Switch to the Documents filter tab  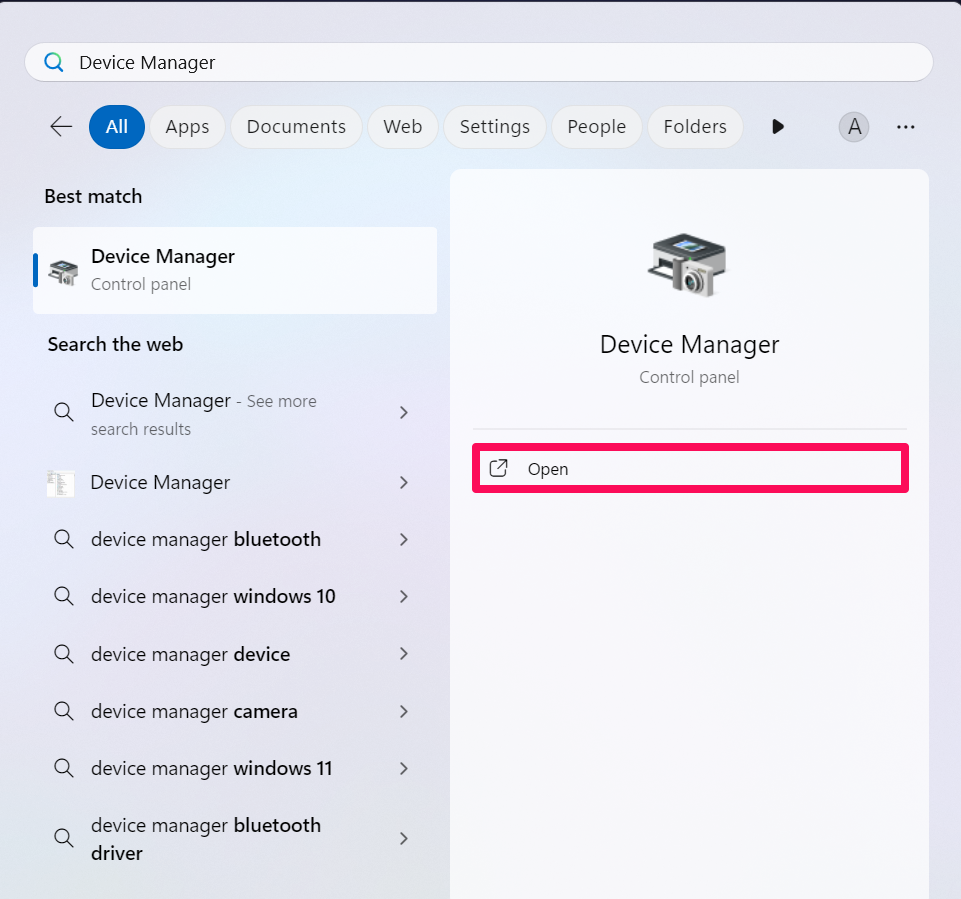pos(297,127)
